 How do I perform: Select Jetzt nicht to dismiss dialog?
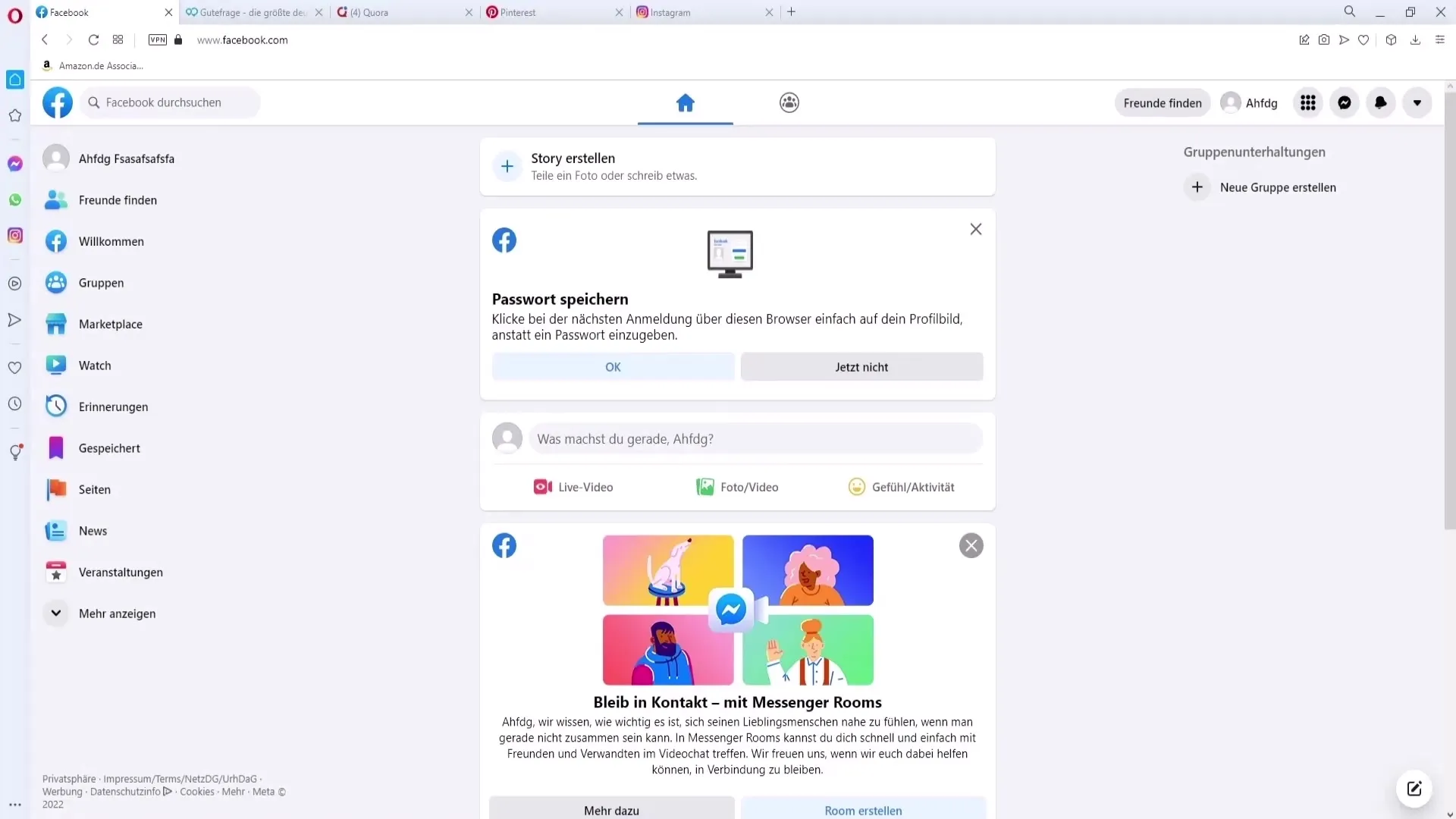862,366
